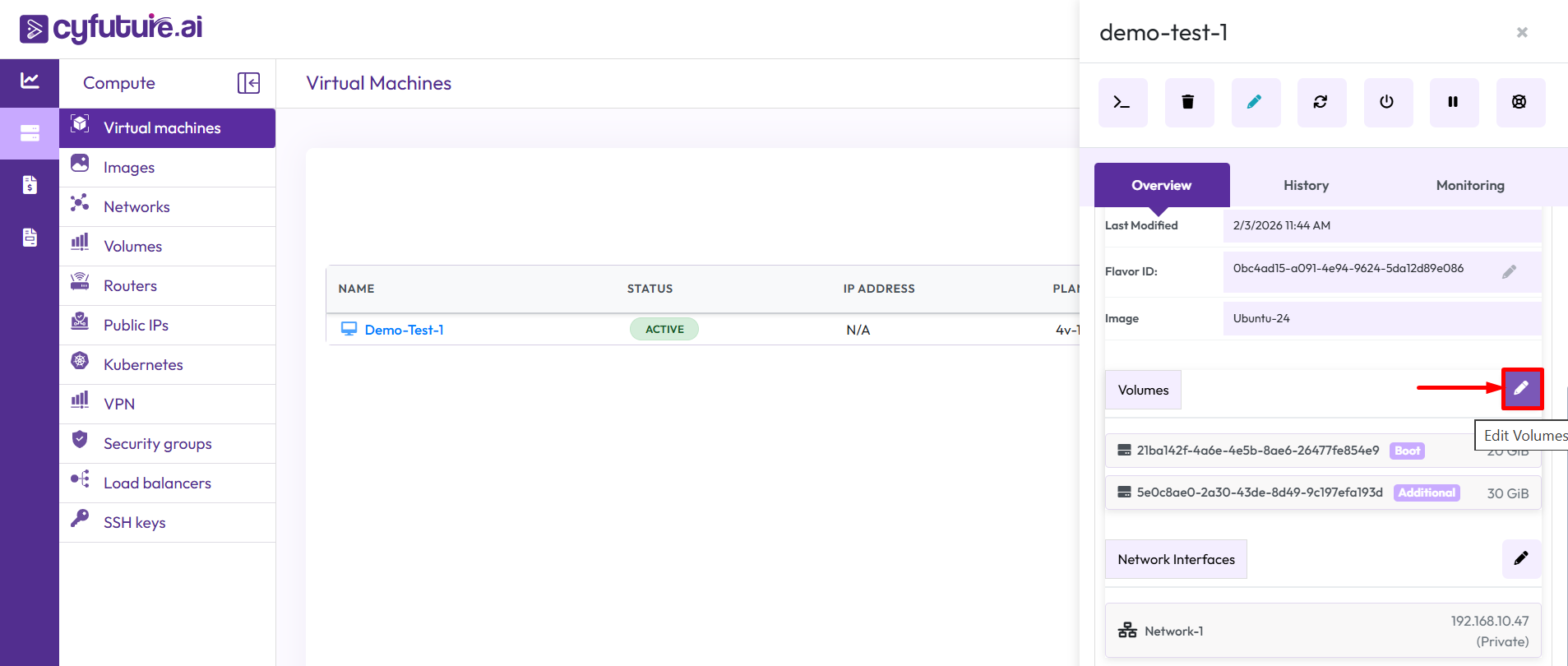Pause the VM using pause icon

(x=1453, y=103)
